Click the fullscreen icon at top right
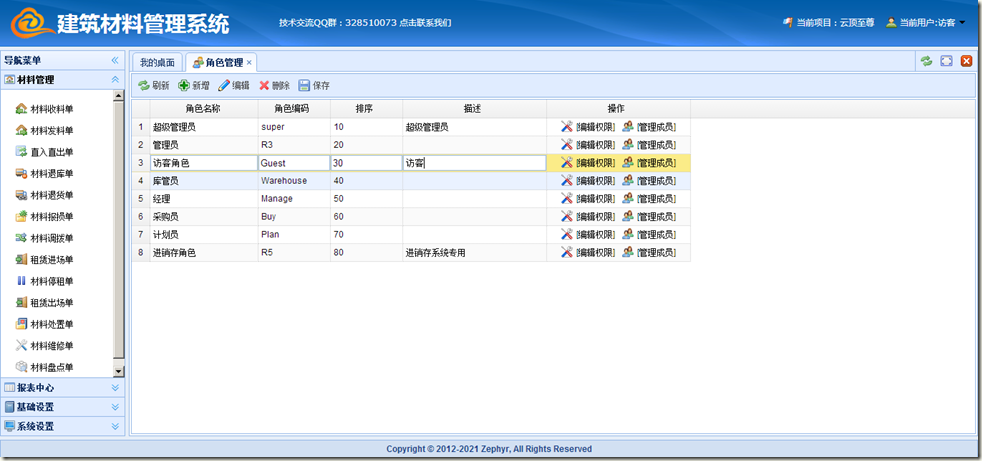982x461 pixels. tap(946, 61)
